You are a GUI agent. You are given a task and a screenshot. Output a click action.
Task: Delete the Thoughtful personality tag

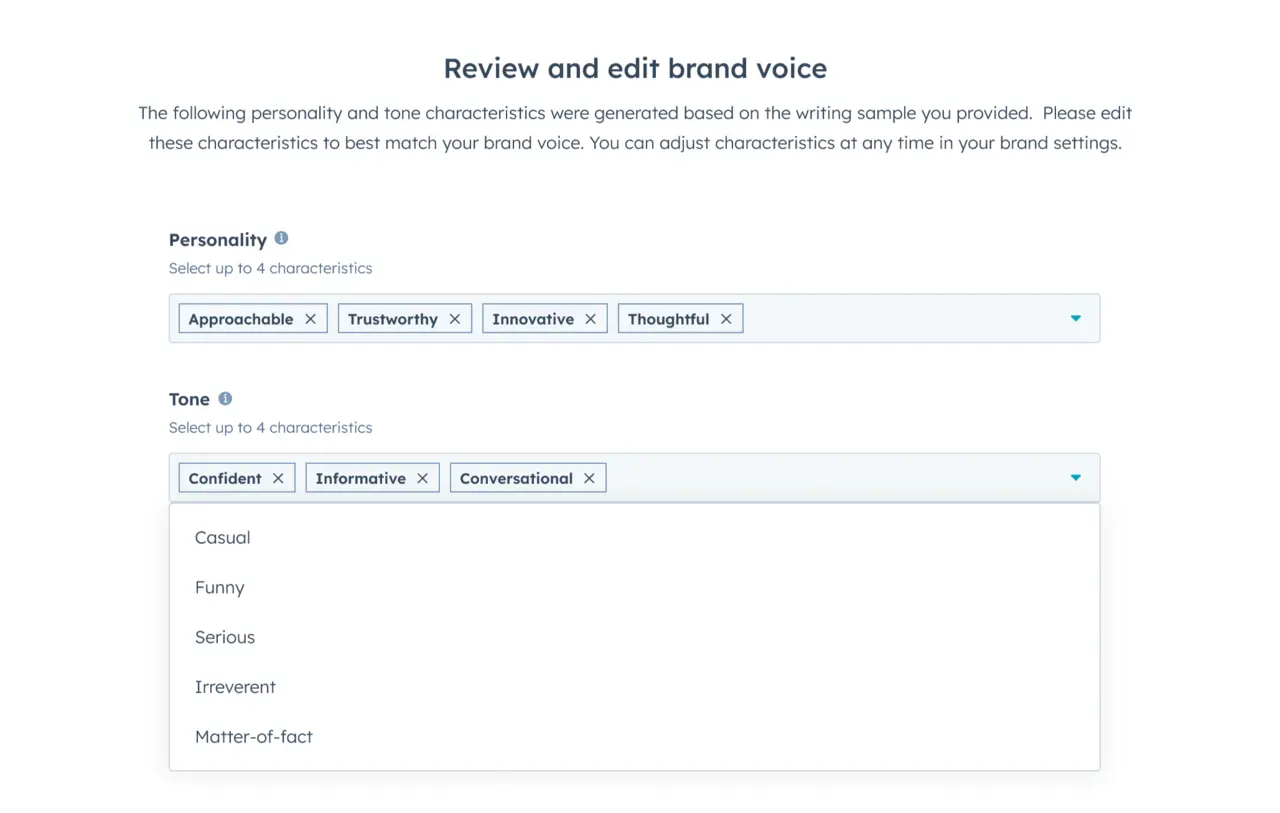click(x=726, y=318)
